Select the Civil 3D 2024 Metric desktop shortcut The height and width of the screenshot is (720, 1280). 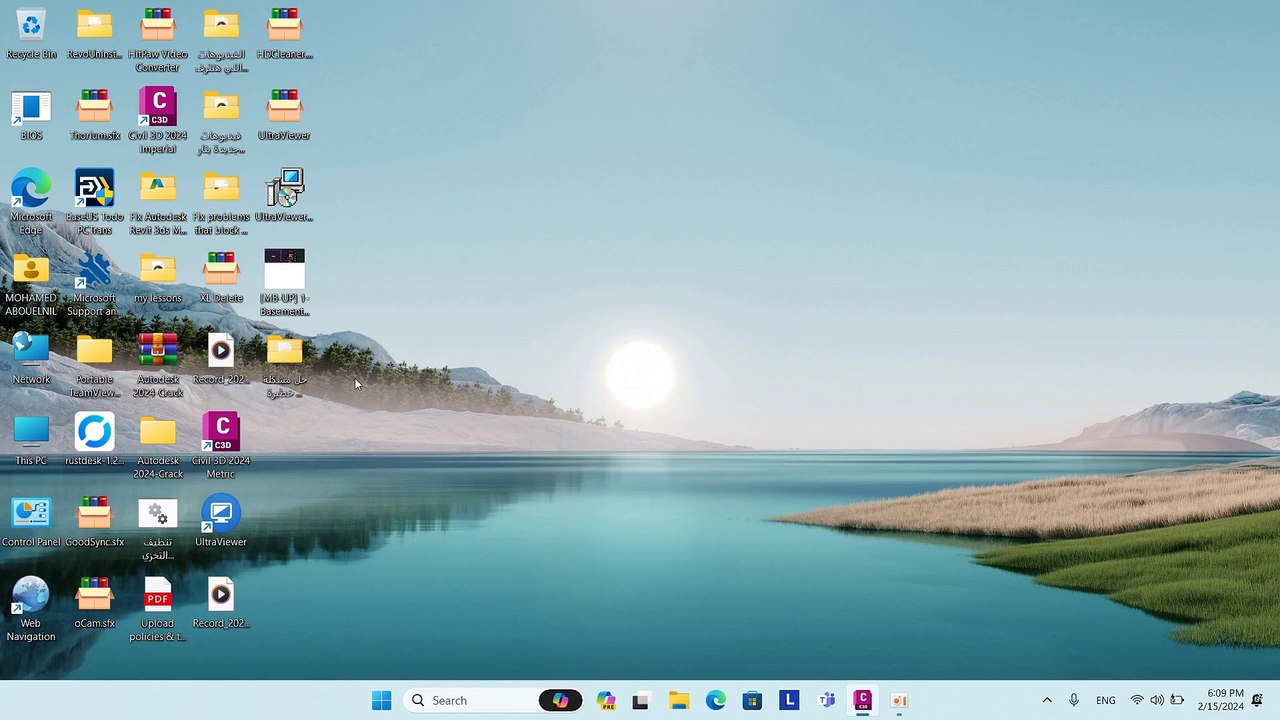tap(220, 433)
